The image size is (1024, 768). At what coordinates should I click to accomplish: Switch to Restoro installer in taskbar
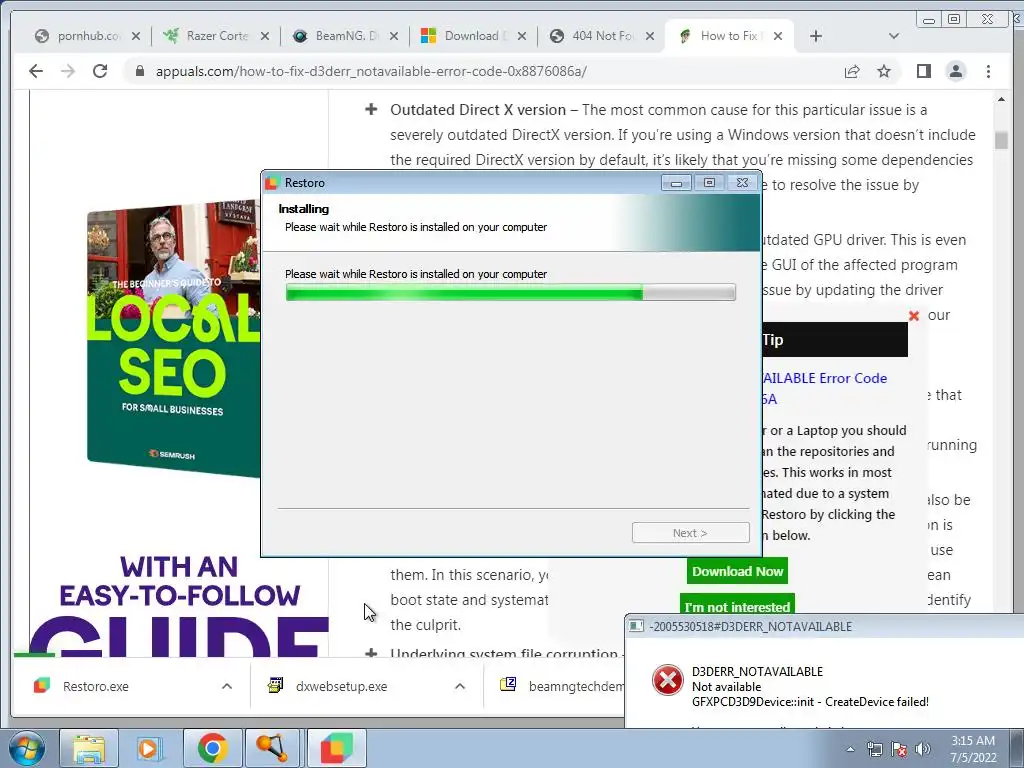[336, 748]
